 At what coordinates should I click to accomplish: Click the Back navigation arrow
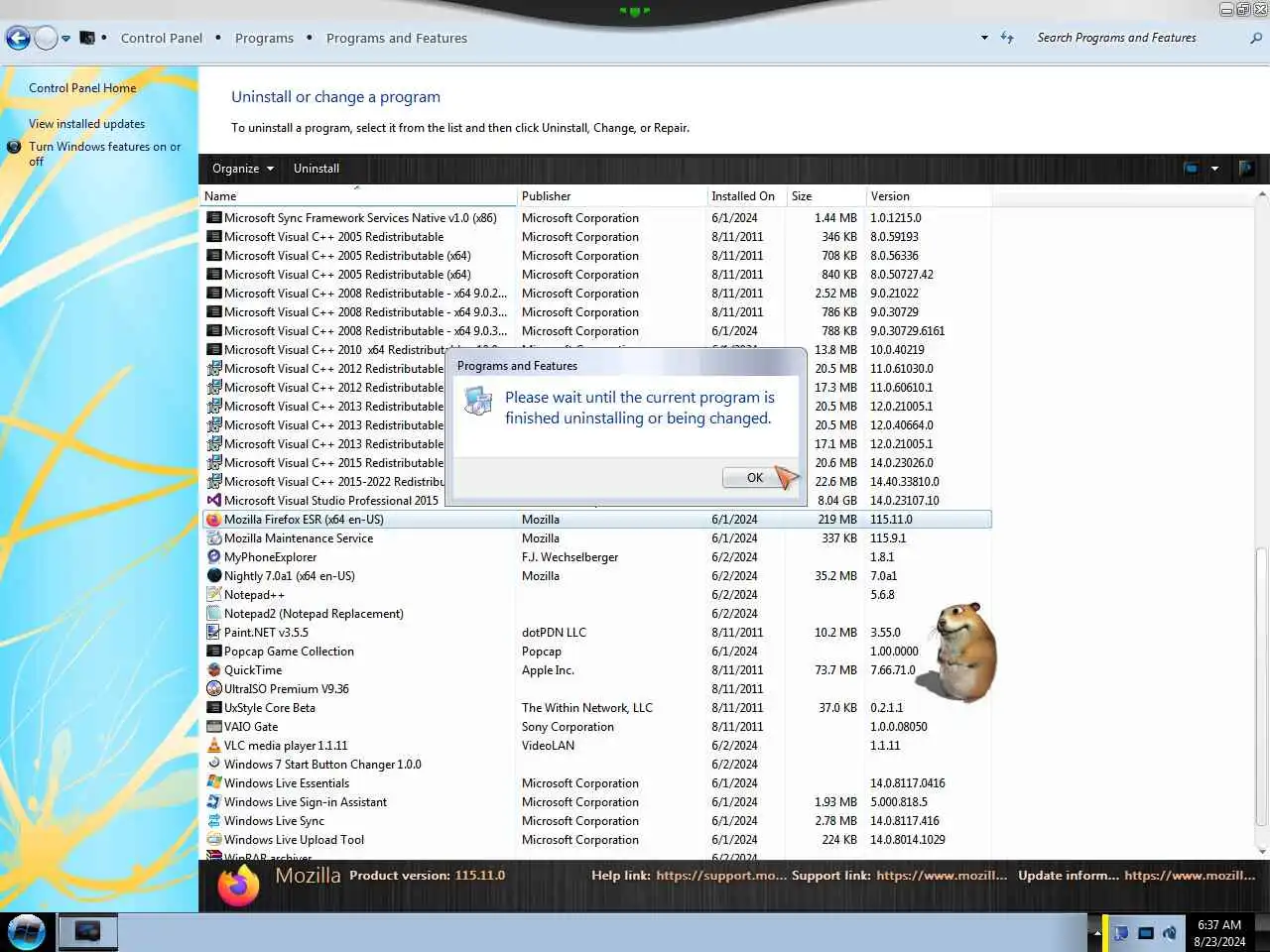point(18,38)
